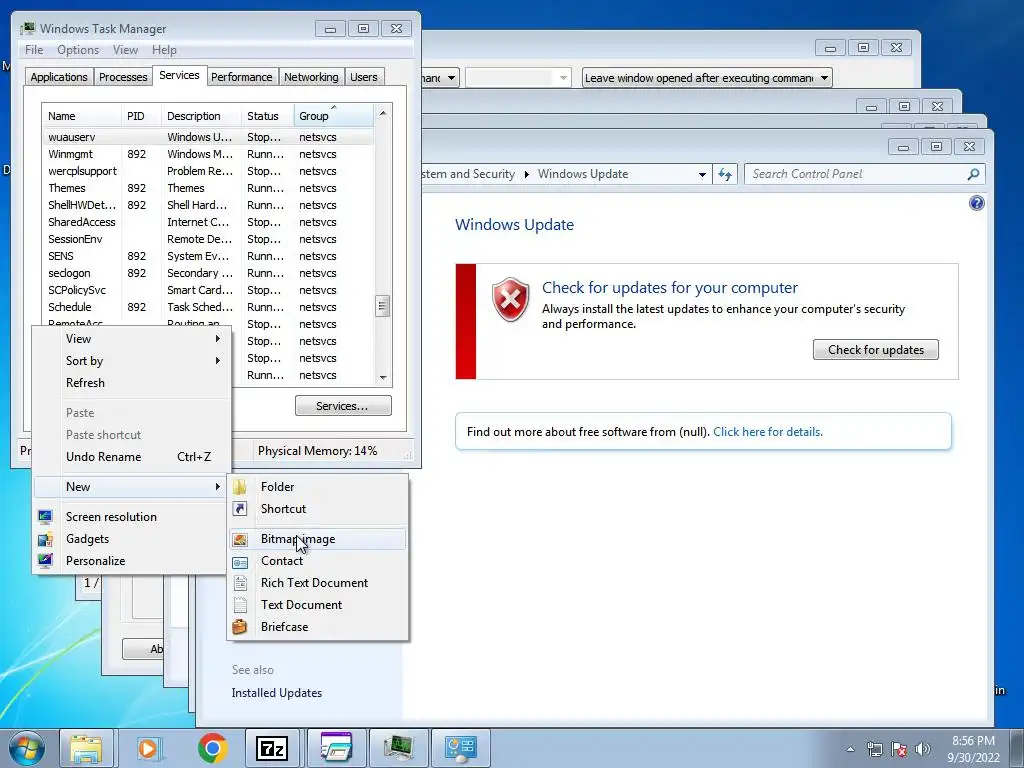Image resolution: width=1024 pixels, height=768 pixels.
Task: Click the services list scrollbar thumb
Action: coord(383,306)
